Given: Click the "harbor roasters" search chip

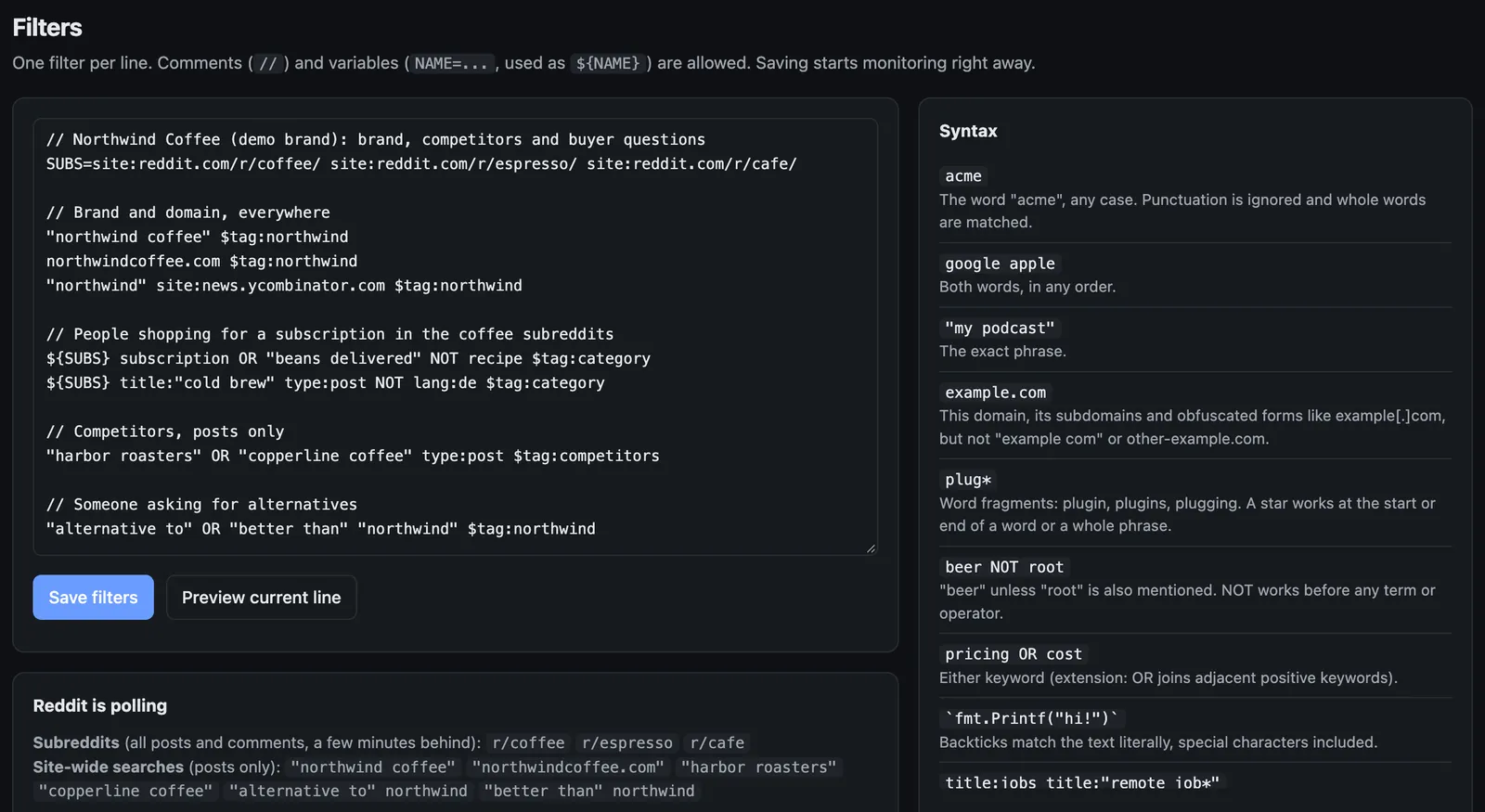Looking at the screenshot, I should pyautogui.click(x=758, y=767).
